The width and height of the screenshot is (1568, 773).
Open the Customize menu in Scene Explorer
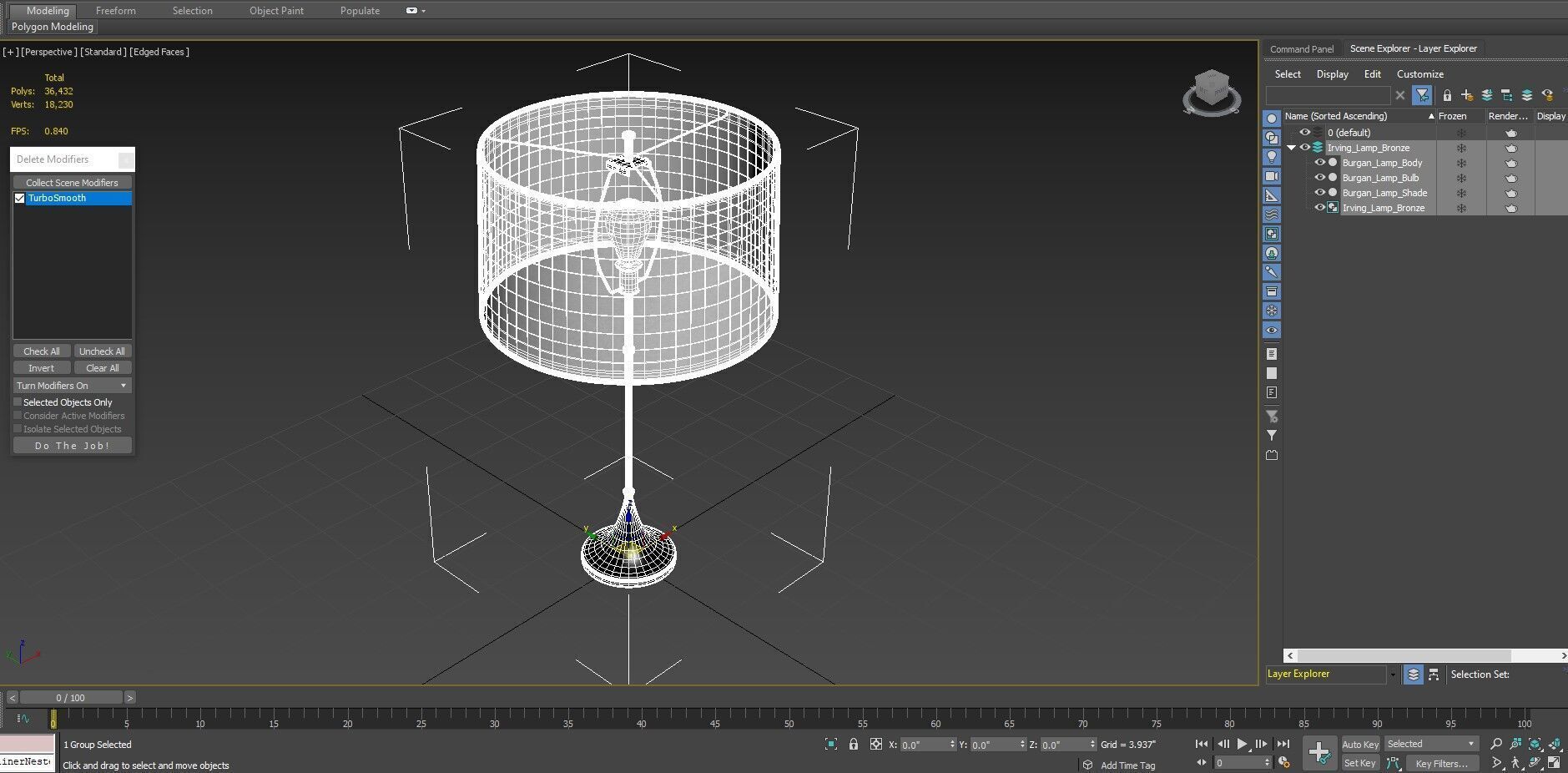point(1419,74)
